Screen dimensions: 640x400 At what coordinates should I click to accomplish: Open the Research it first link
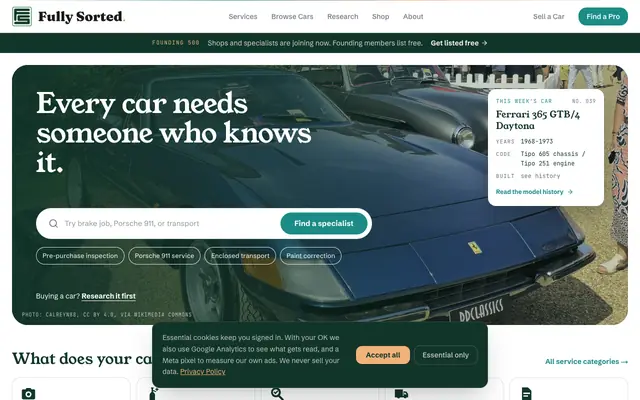click(x=109, y=296)
